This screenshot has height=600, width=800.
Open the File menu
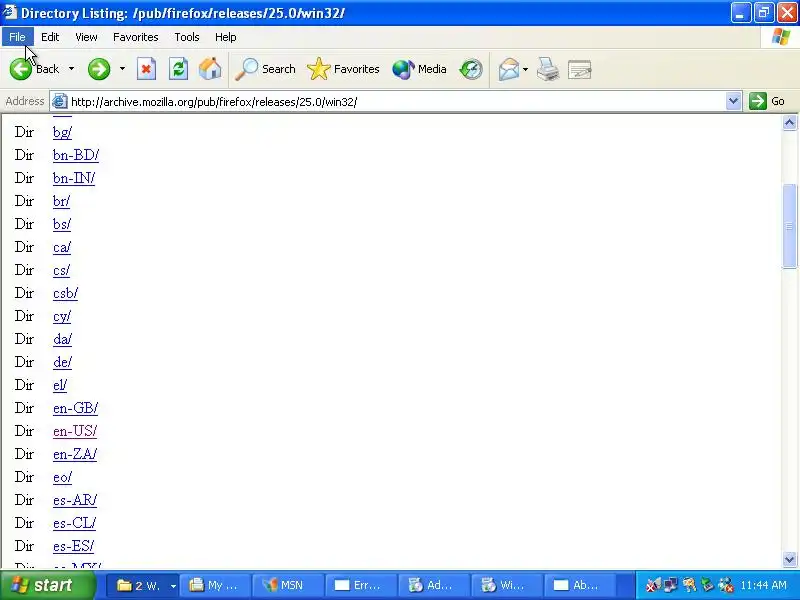pyautogui.click(x=17, y=37)
